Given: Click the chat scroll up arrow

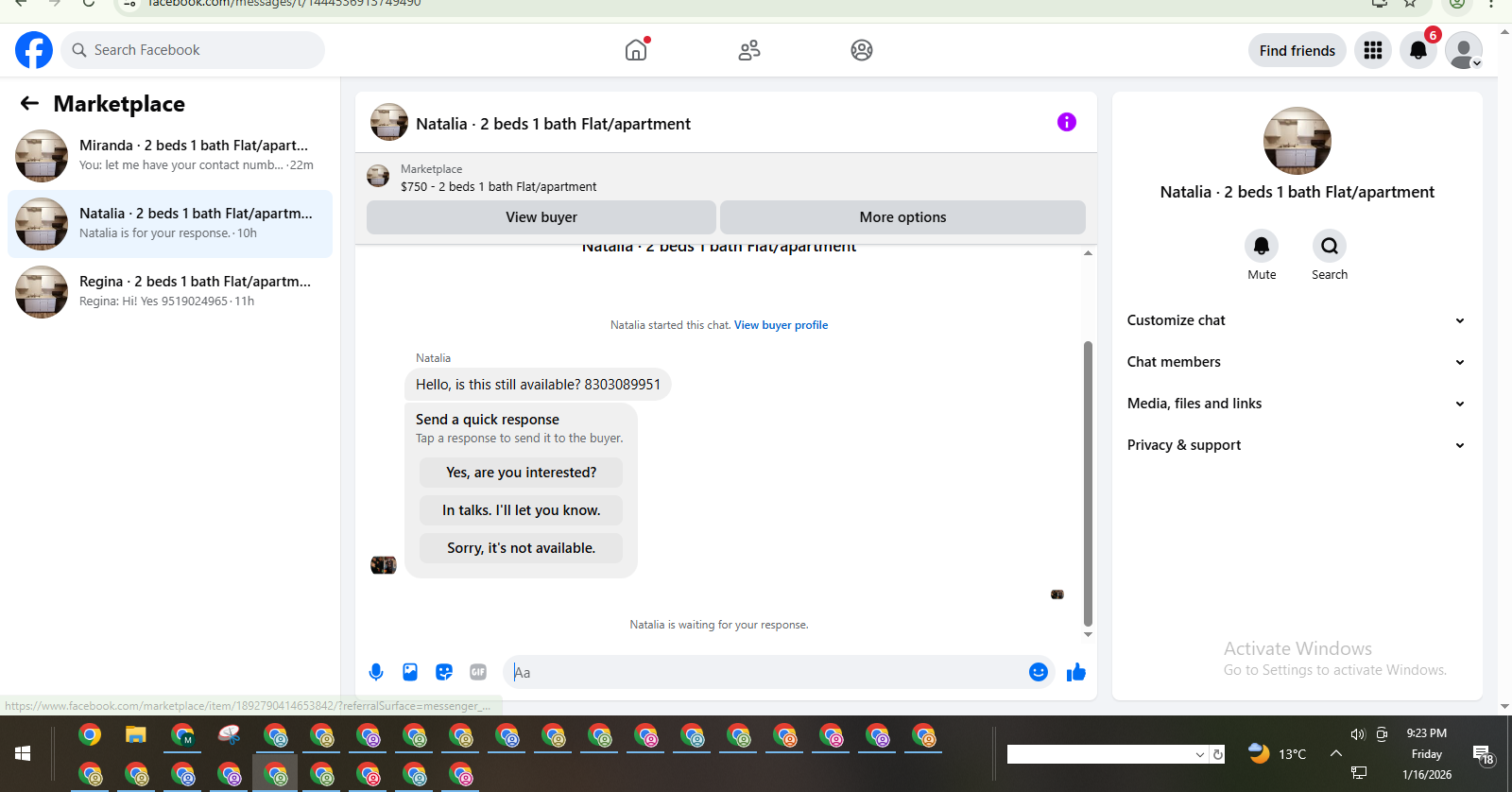Looking at the screenshot, I should tap(1088, 252).
